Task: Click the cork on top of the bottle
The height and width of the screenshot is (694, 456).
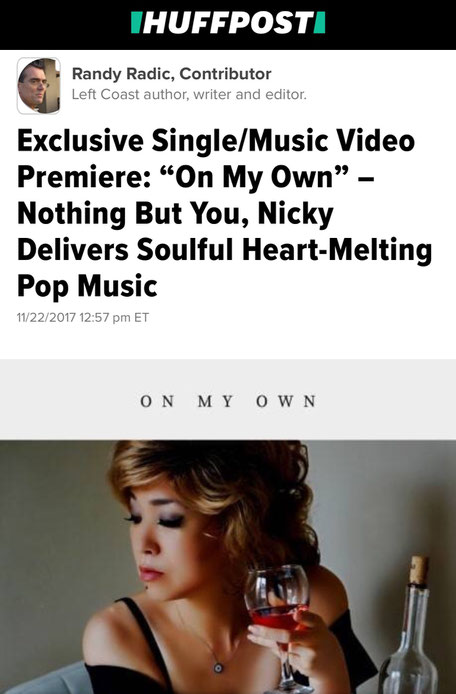Action: tap(419, 570)
